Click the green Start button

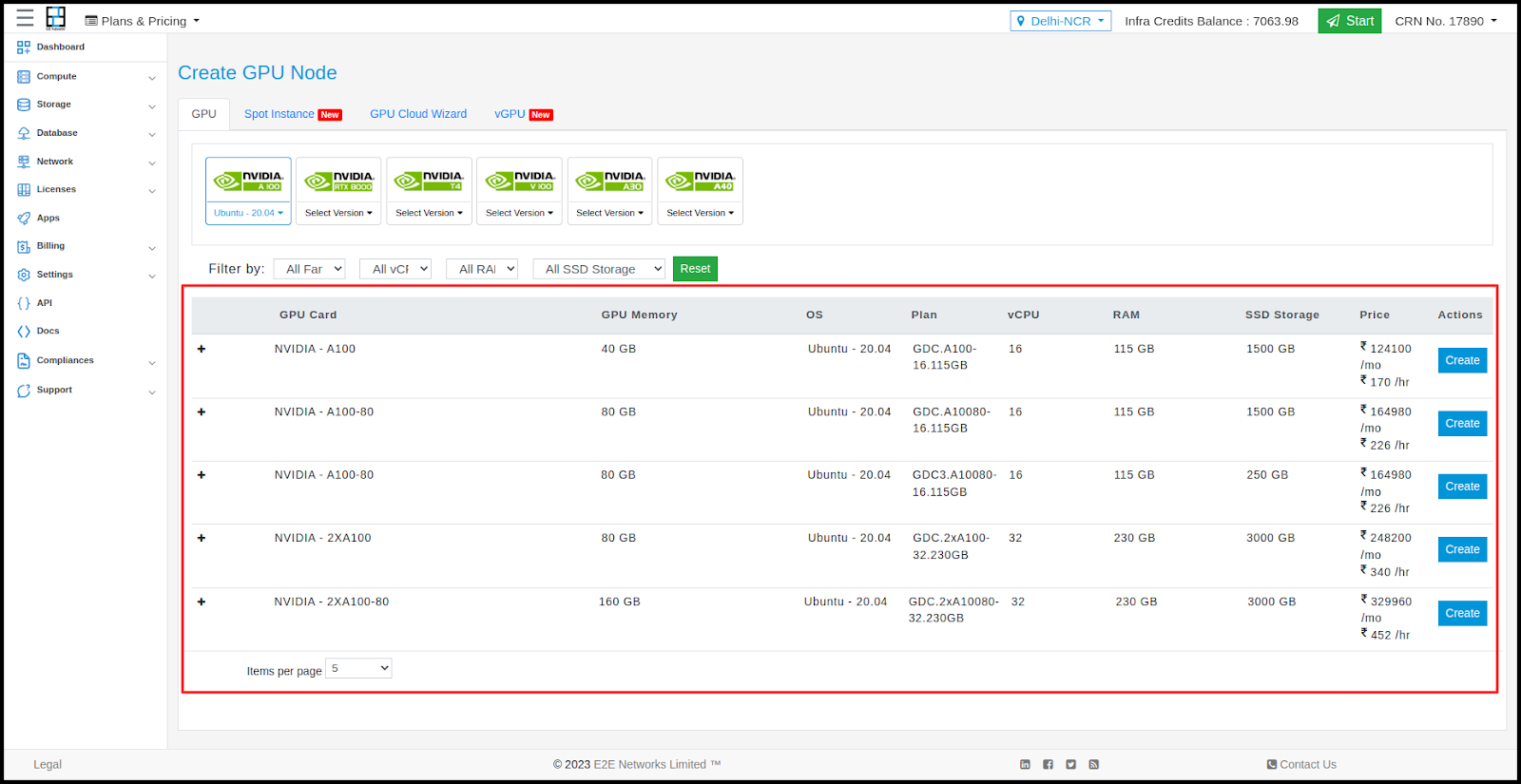tap(1349, 21)
